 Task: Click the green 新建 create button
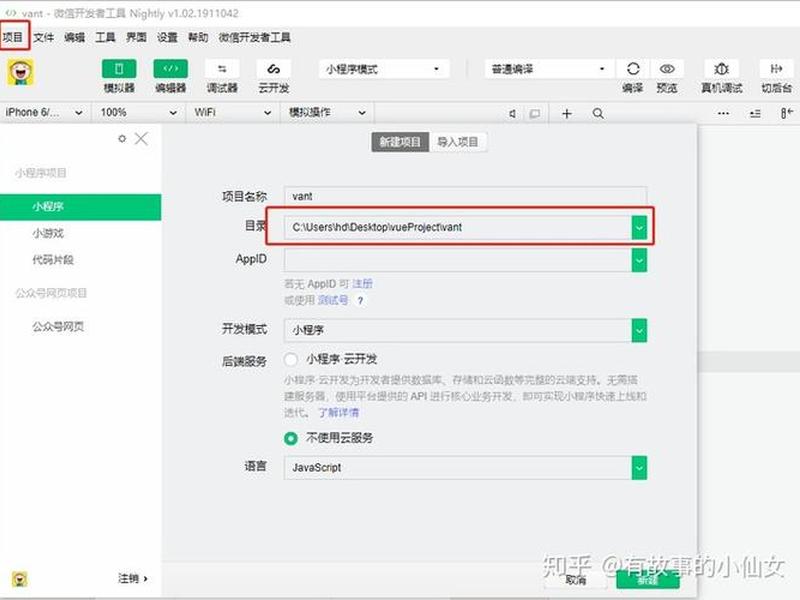648,580
